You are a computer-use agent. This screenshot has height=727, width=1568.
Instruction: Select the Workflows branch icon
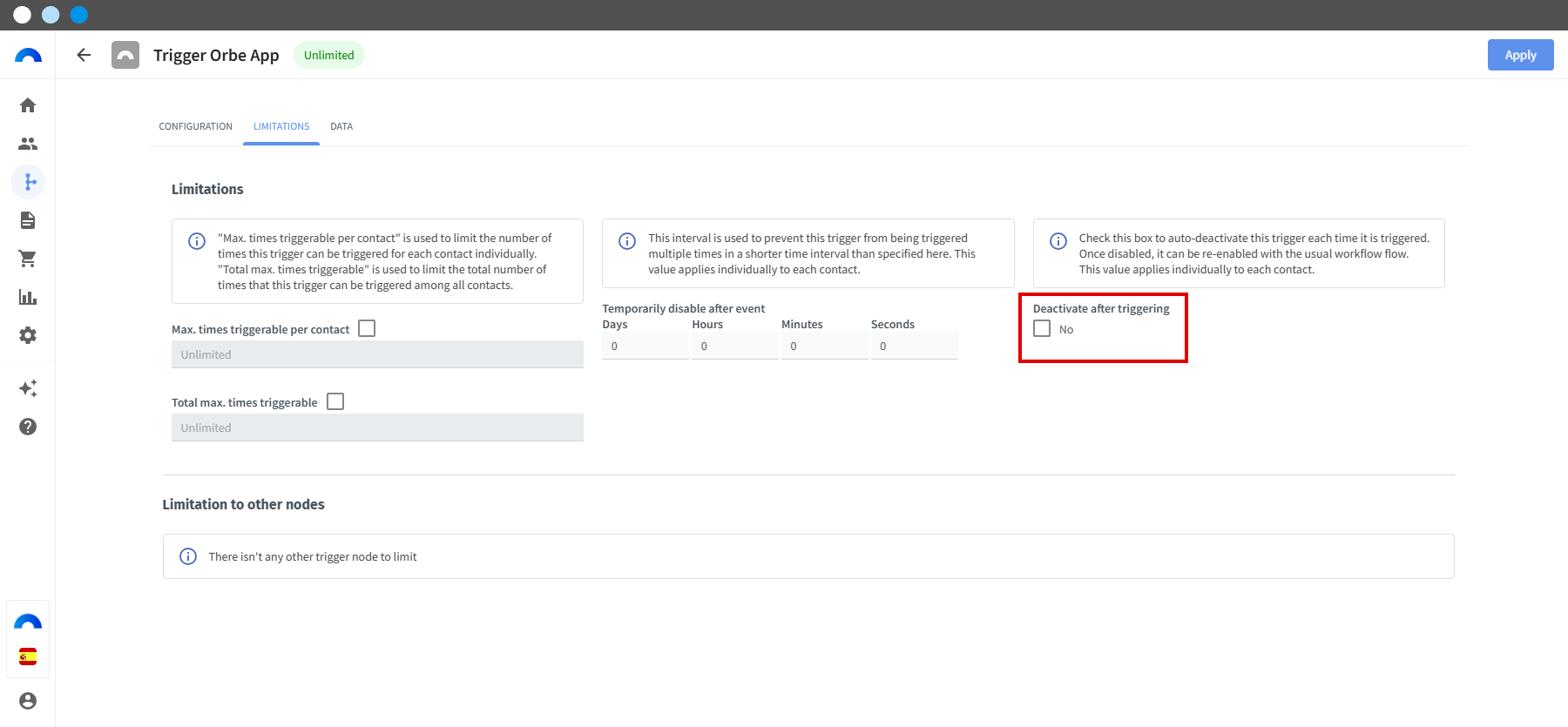[28, 182]
